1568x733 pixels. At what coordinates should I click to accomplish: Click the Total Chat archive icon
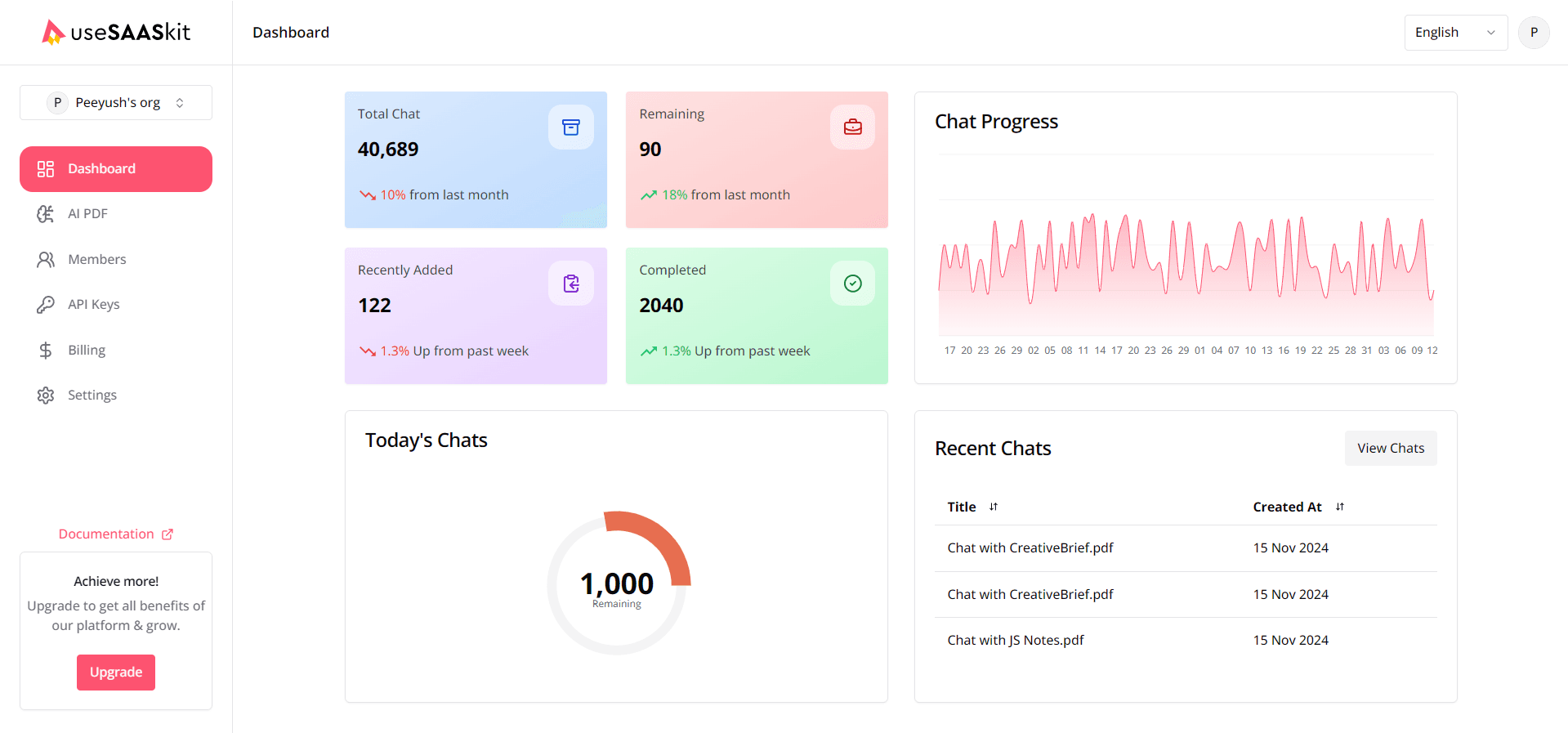(x=570, y=127)
